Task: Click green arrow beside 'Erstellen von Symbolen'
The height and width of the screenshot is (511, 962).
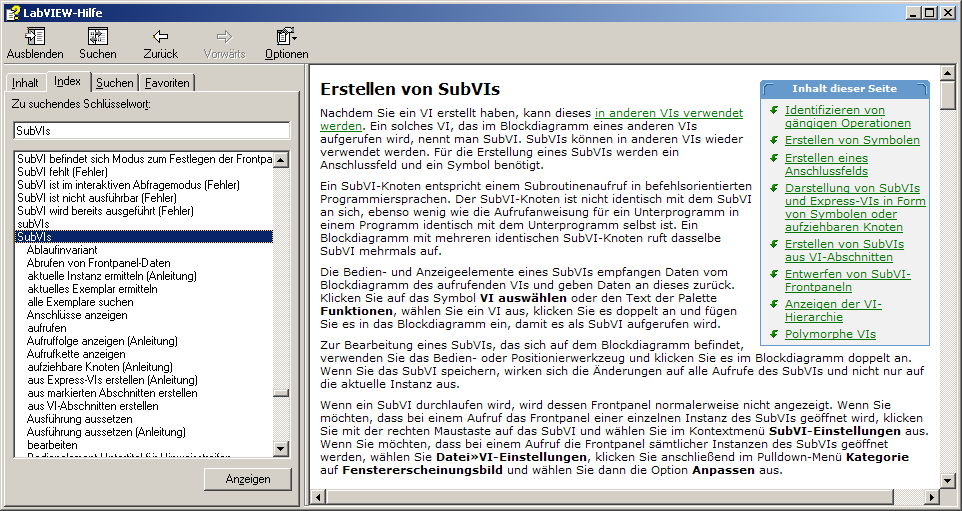Action: pos(774,140)
